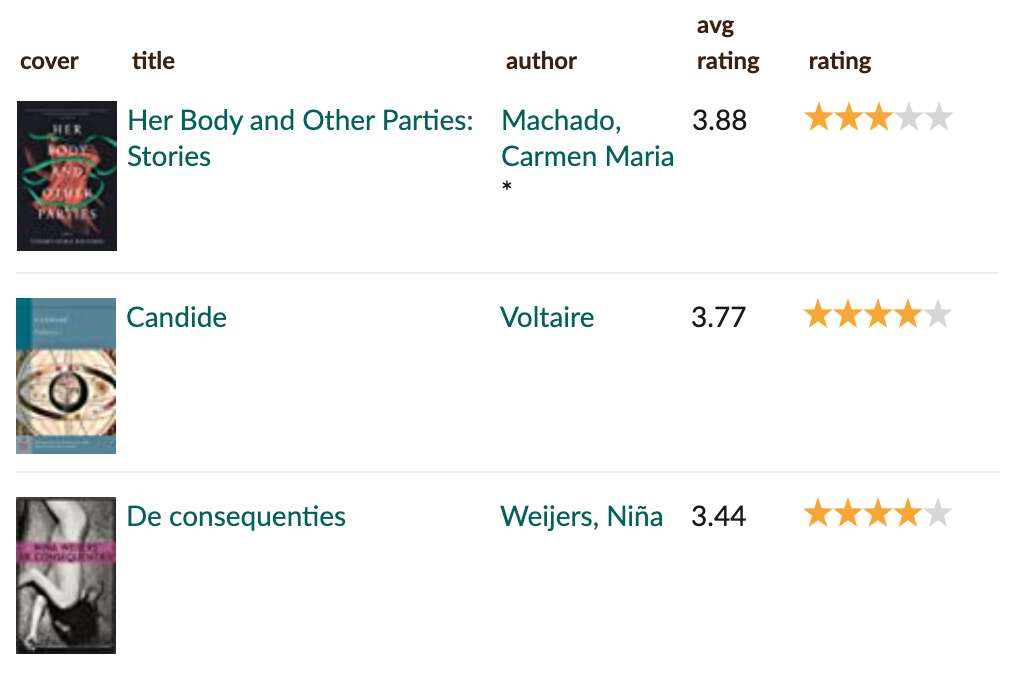Open the Candide title link
The height and width of the screenshot is (677, 1028).
(176, 317)
